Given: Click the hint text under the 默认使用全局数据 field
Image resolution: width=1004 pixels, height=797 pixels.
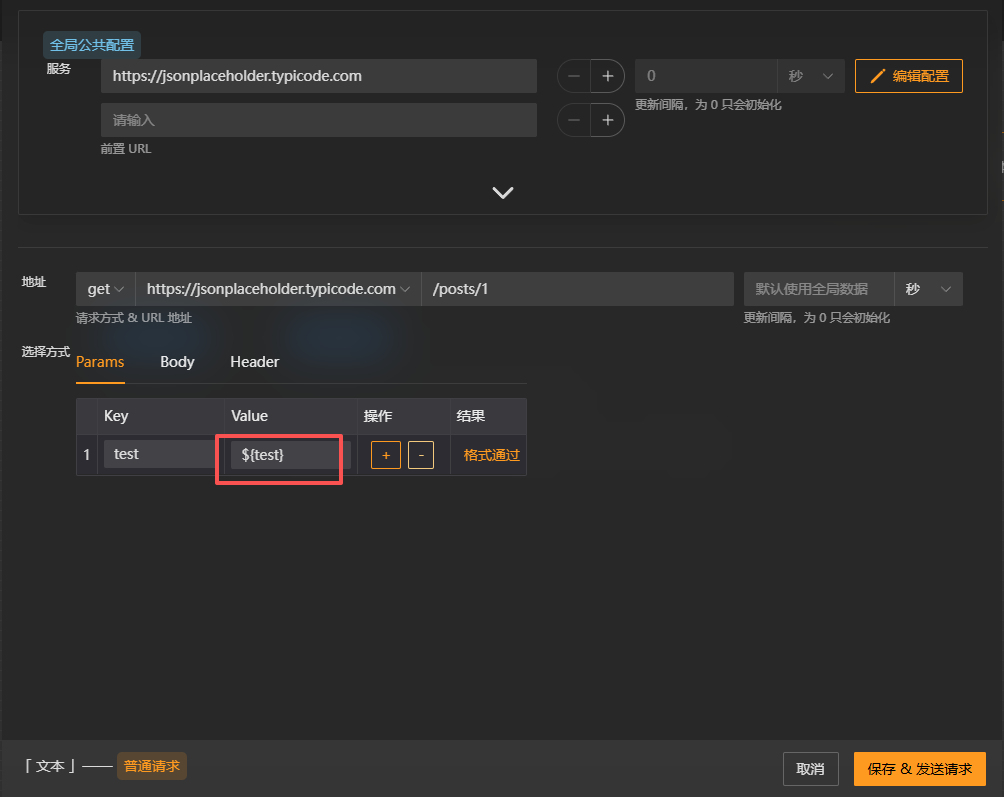Looking at the screenshot, I should (816, 318).
